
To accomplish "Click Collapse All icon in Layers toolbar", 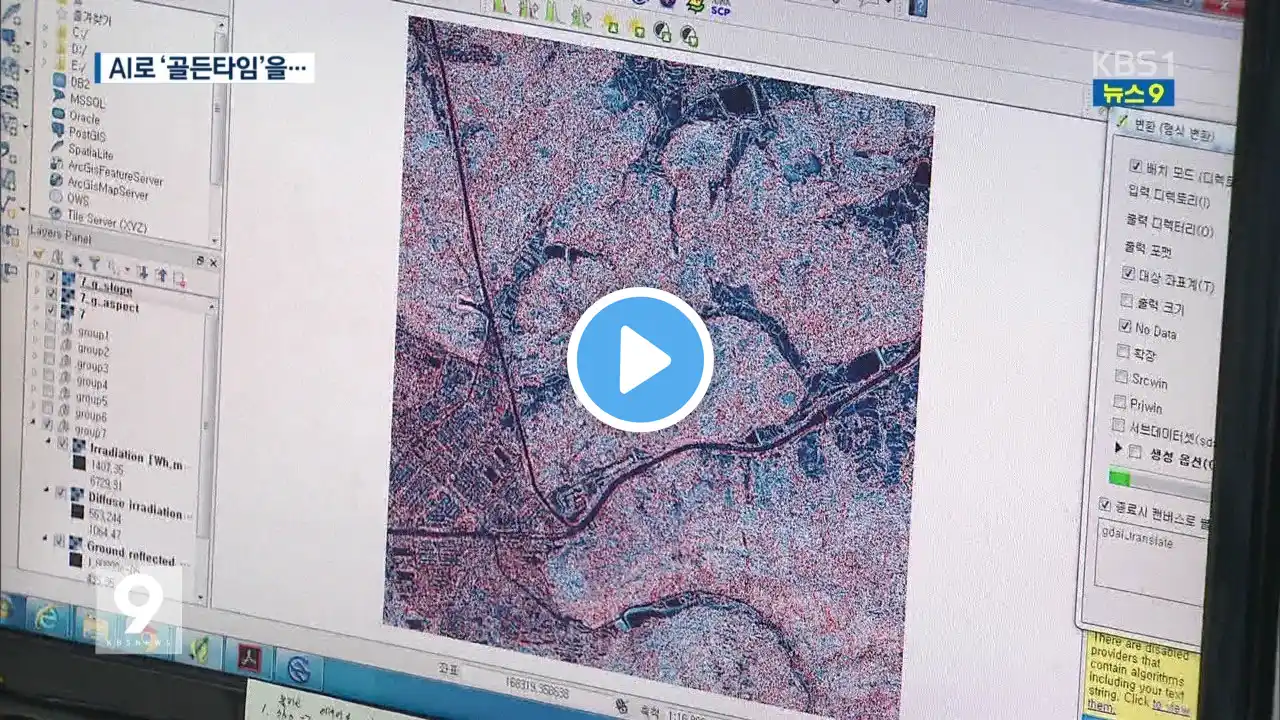I will [x=160, y=274].
